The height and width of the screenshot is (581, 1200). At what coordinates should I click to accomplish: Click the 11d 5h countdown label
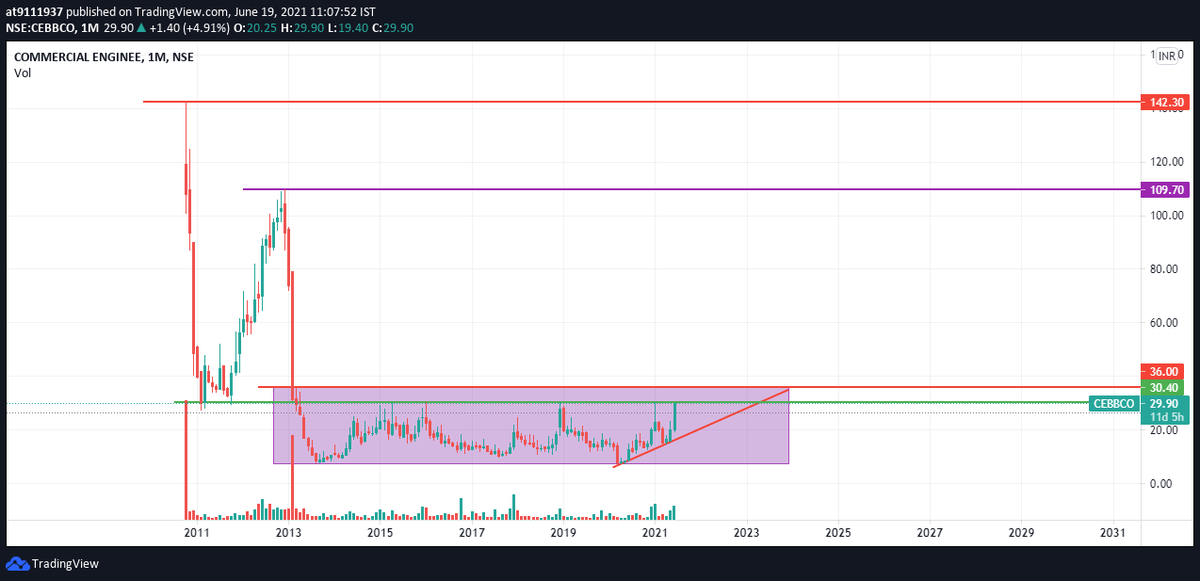(x=1165, y=417)
